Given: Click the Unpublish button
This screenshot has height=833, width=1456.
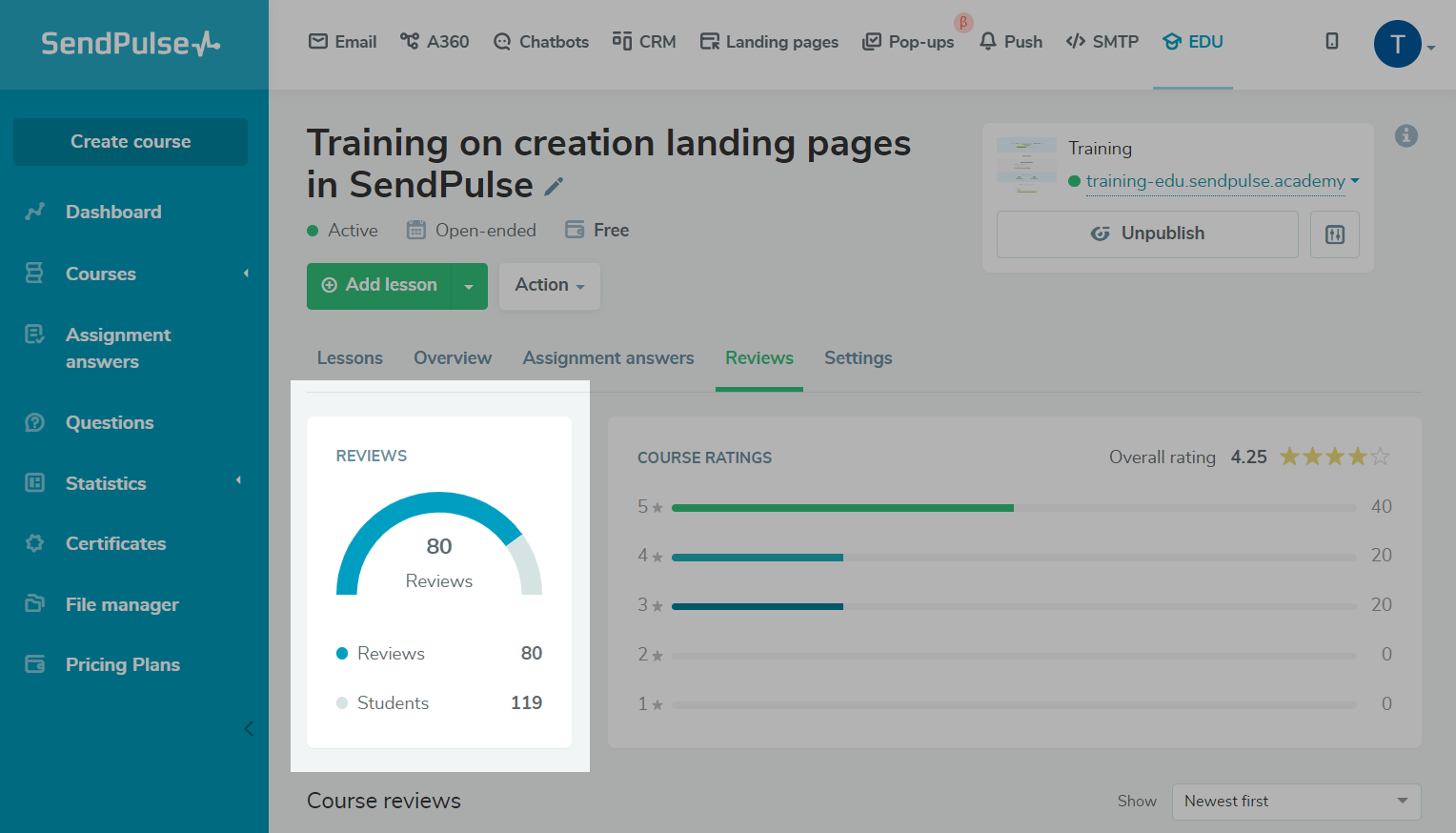Looking at the screenshot, I should (1146, 234).
